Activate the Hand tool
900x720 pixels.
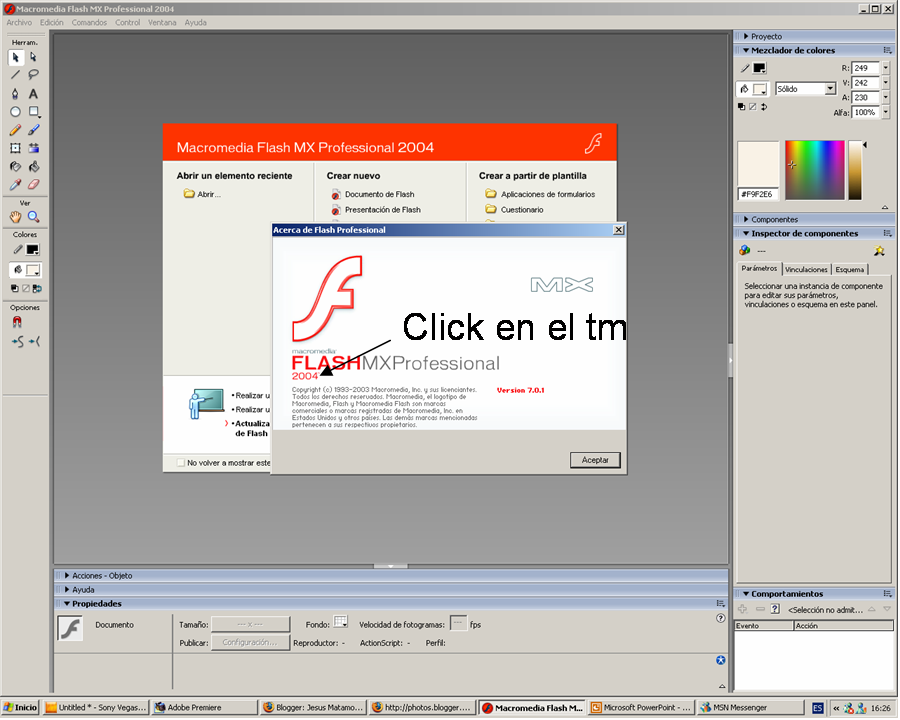(15, 217)
